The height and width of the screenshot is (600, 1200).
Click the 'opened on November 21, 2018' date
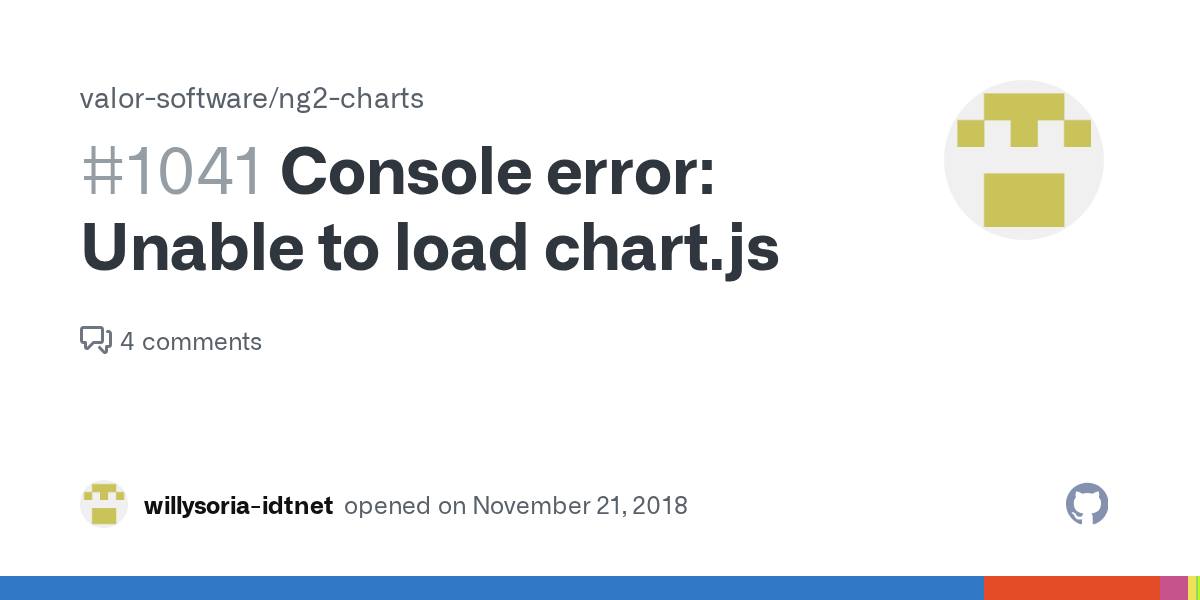pos(516,505)
